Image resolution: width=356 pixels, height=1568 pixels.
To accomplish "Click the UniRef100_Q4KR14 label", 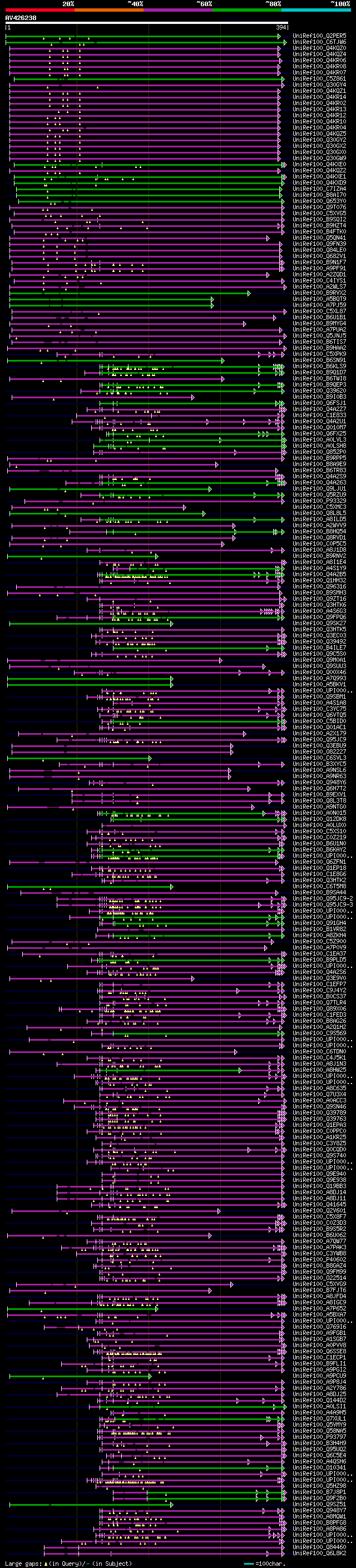I will tap(319, 97).
